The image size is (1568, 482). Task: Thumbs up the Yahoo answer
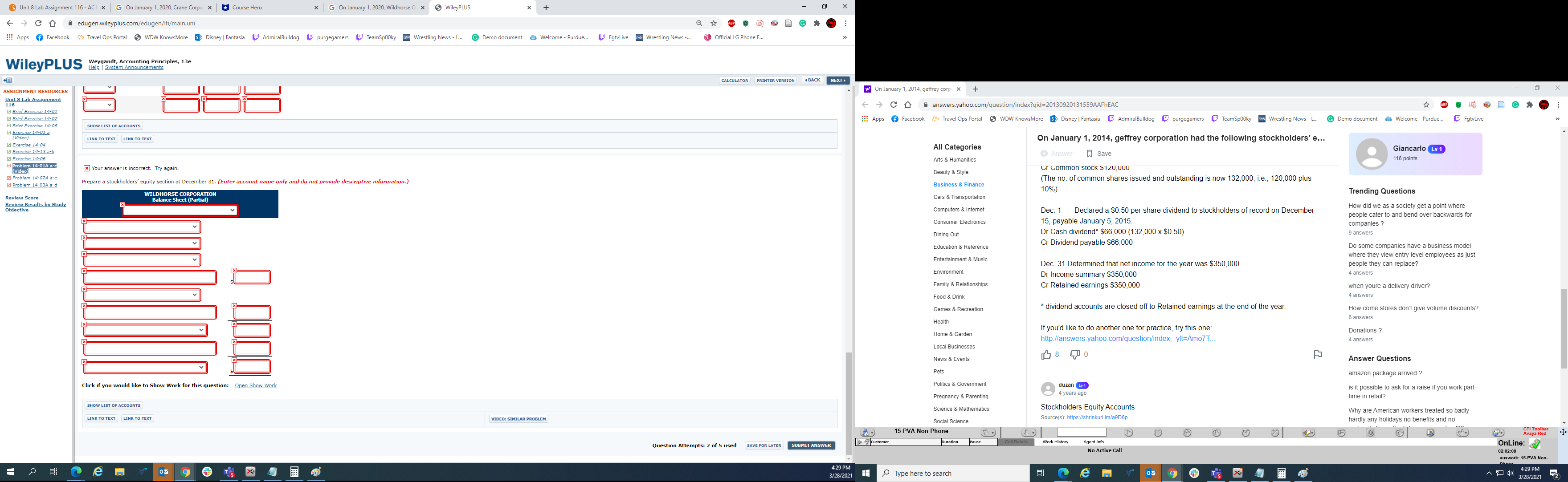click(1046, 354)
